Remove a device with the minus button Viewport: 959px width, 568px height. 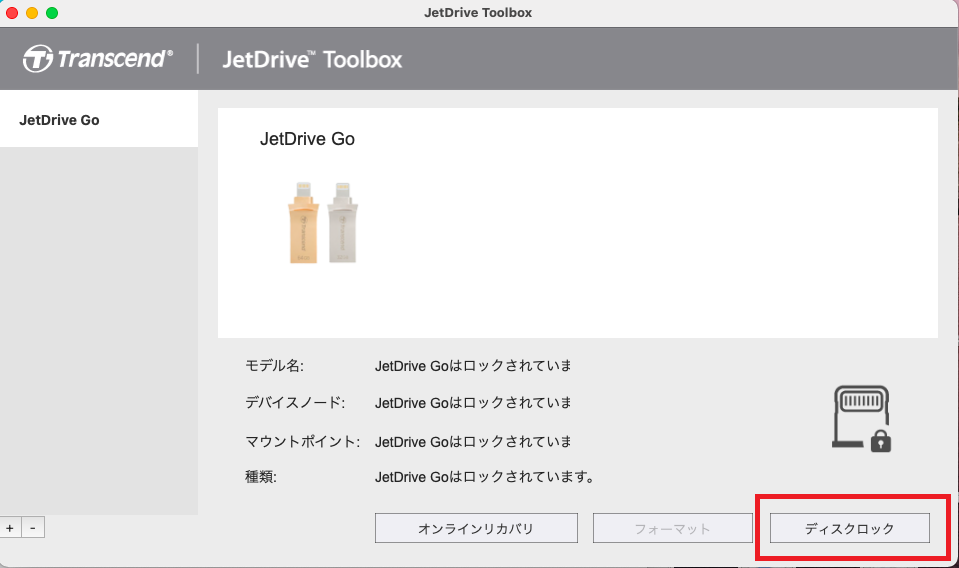33,528
